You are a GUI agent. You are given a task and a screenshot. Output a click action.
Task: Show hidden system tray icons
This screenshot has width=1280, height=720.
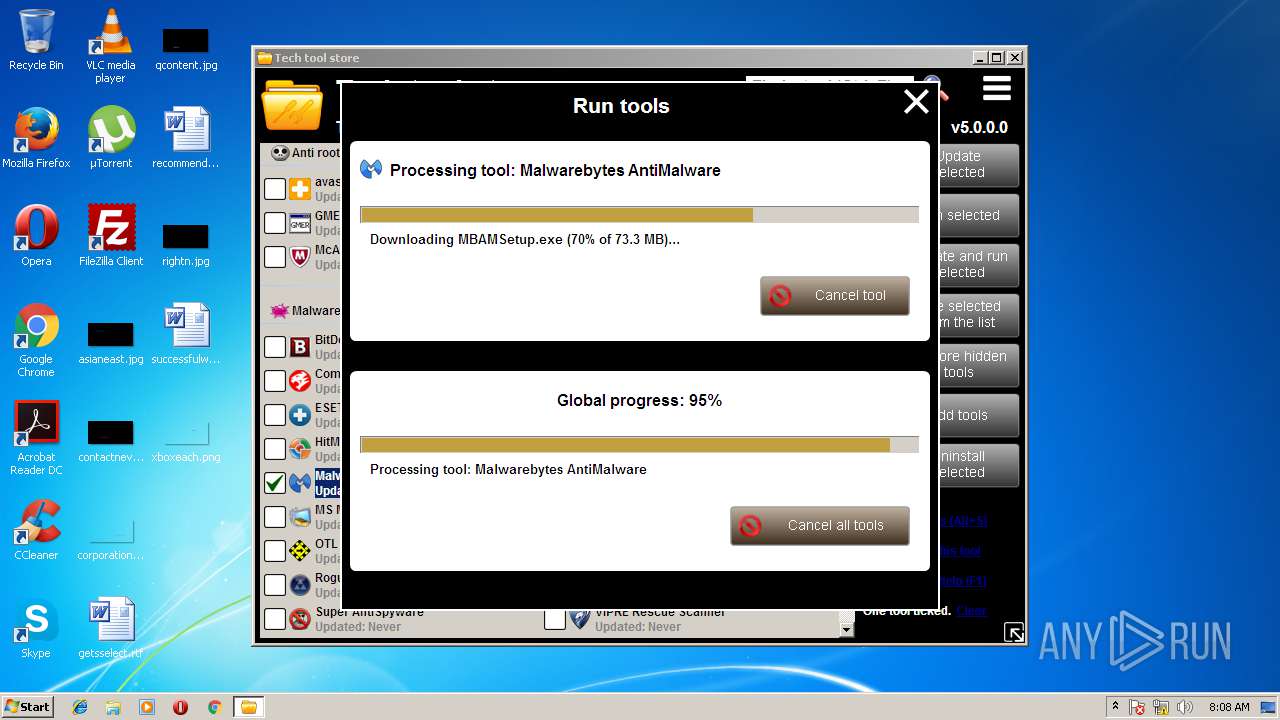coord(1115,707)
